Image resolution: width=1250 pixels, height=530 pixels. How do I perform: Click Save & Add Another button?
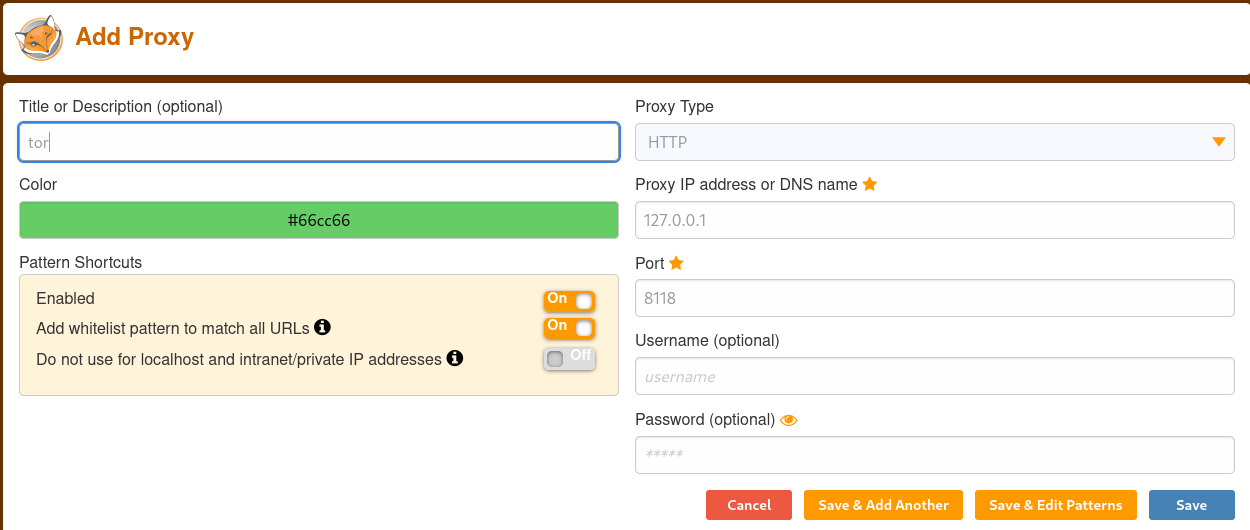[x=883, y=505]
